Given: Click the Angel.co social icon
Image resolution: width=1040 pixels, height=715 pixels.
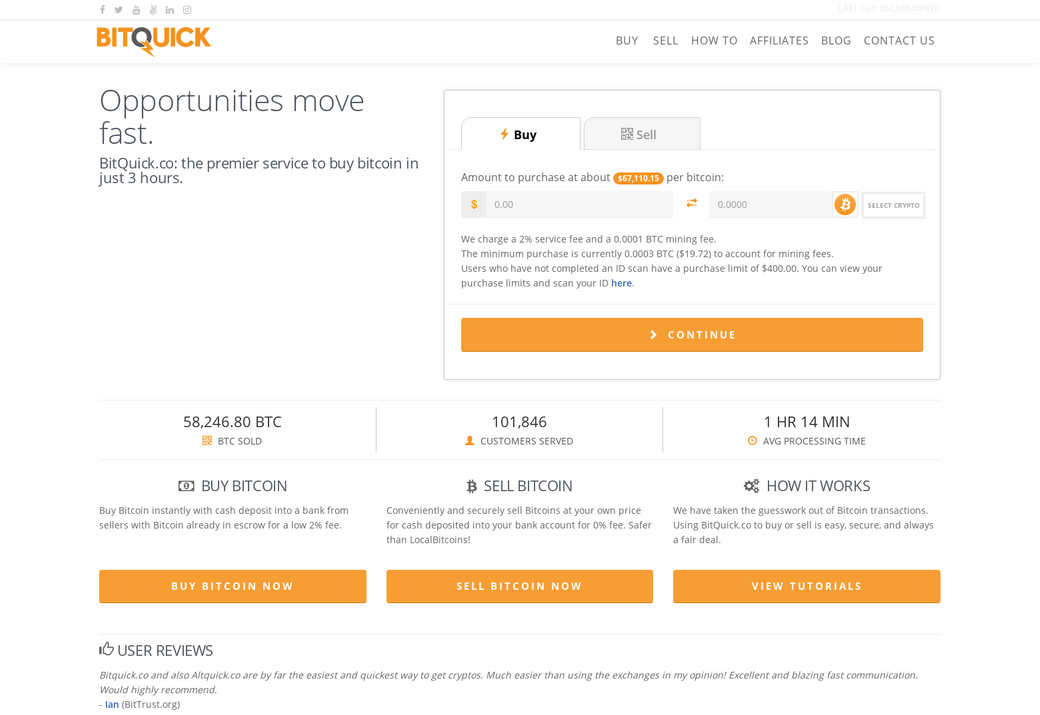Looking at the screenshot, I should coord(152,9).
